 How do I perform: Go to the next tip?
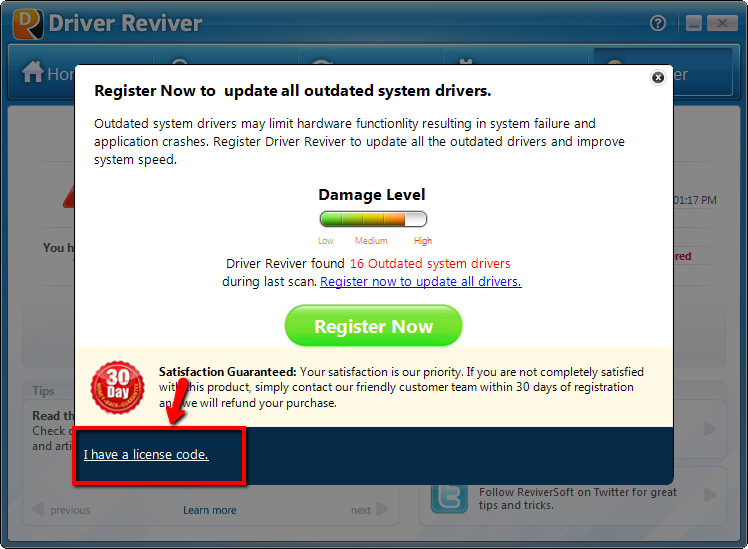click(370, 510)
